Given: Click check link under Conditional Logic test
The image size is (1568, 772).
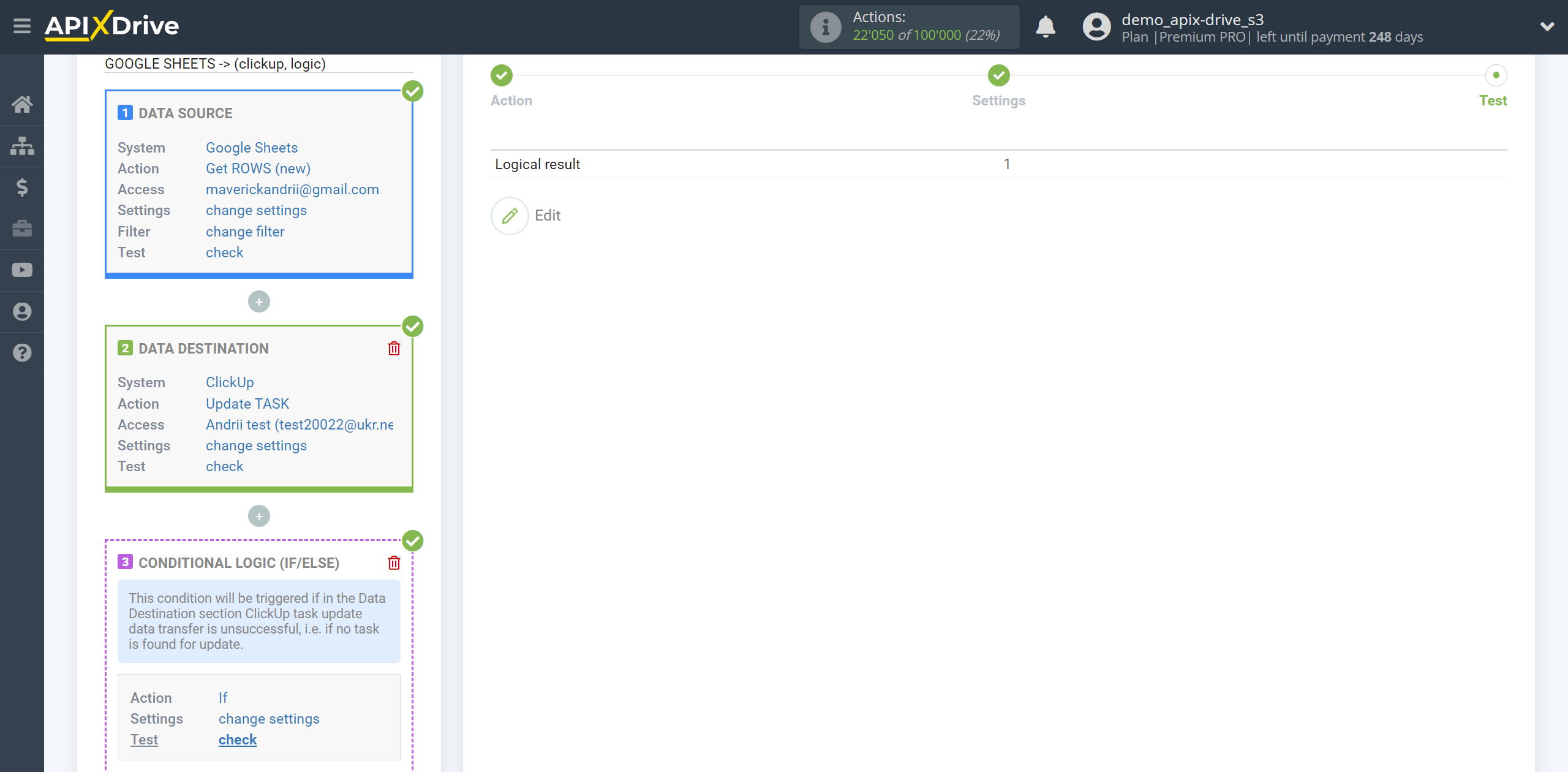Looking at the screenshot, I should 238,740.
